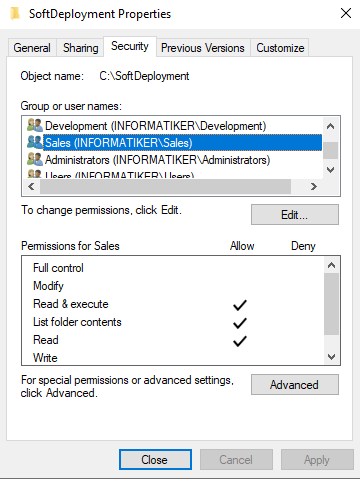Image resolution: width=360 pixels, height=480 pixels.
Task: Select the Development group entry
Action: [x=156, y=126]
